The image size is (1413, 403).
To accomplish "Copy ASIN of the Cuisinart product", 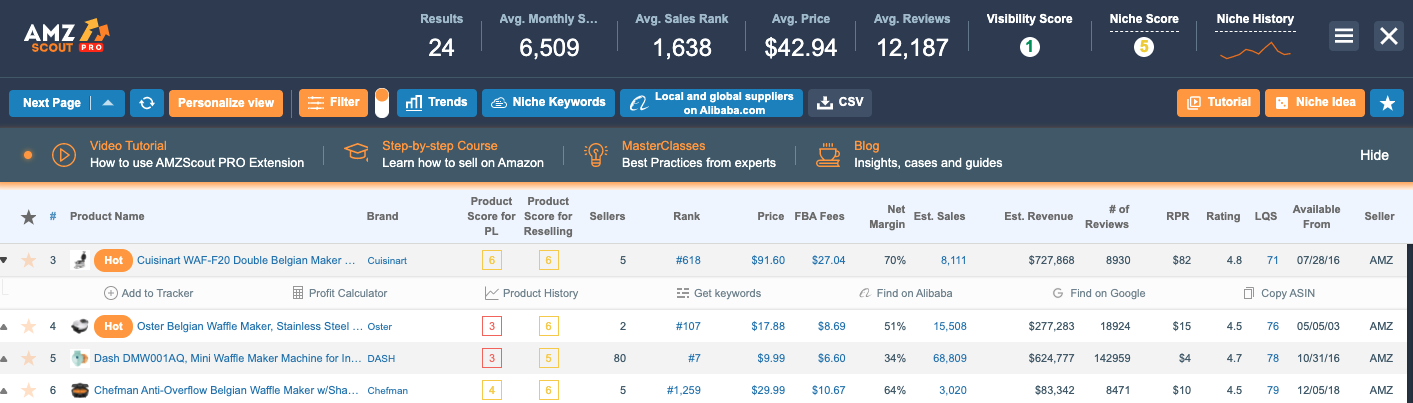I will coord(1279,293).
